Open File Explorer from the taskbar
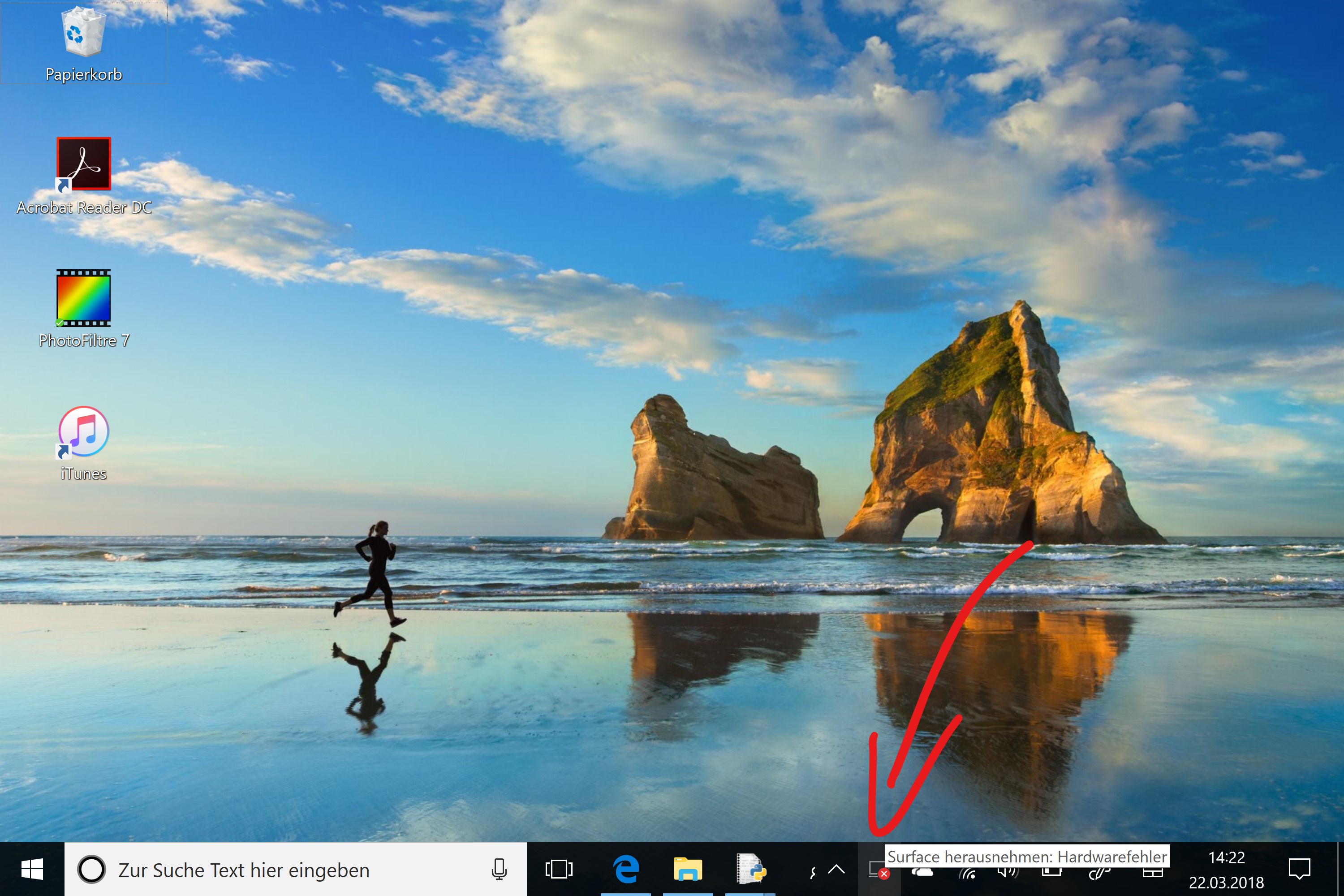 688,869
